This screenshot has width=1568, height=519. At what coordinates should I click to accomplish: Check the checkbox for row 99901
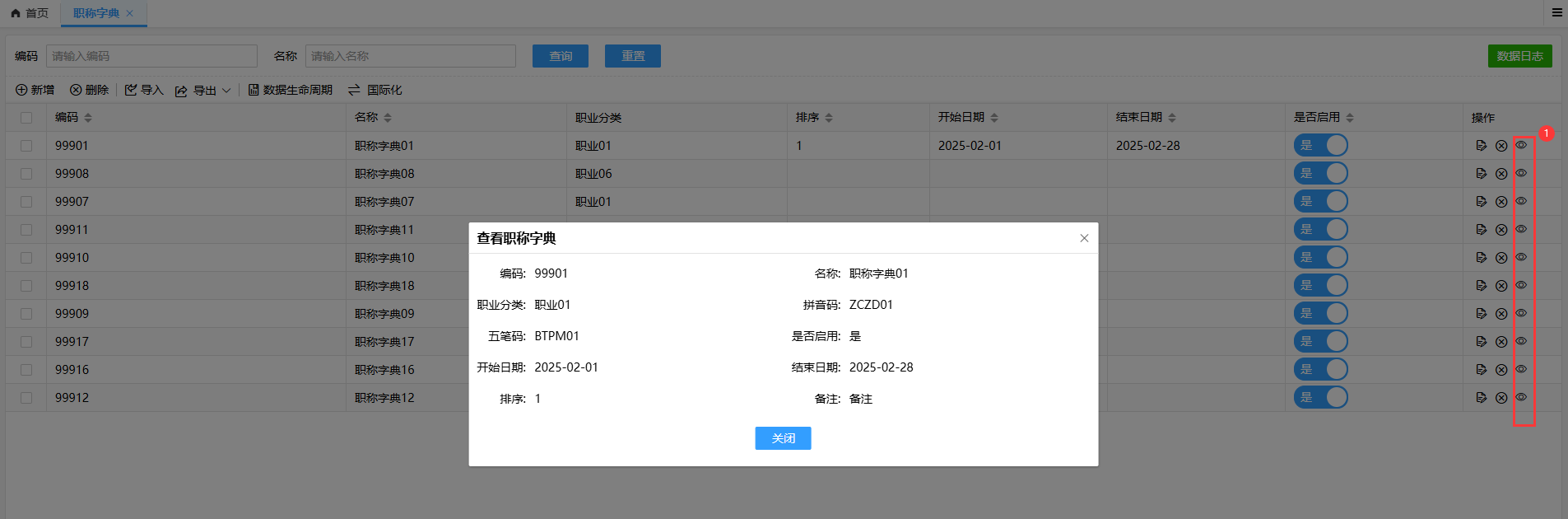pyautogui.click(x=26, y=146)
